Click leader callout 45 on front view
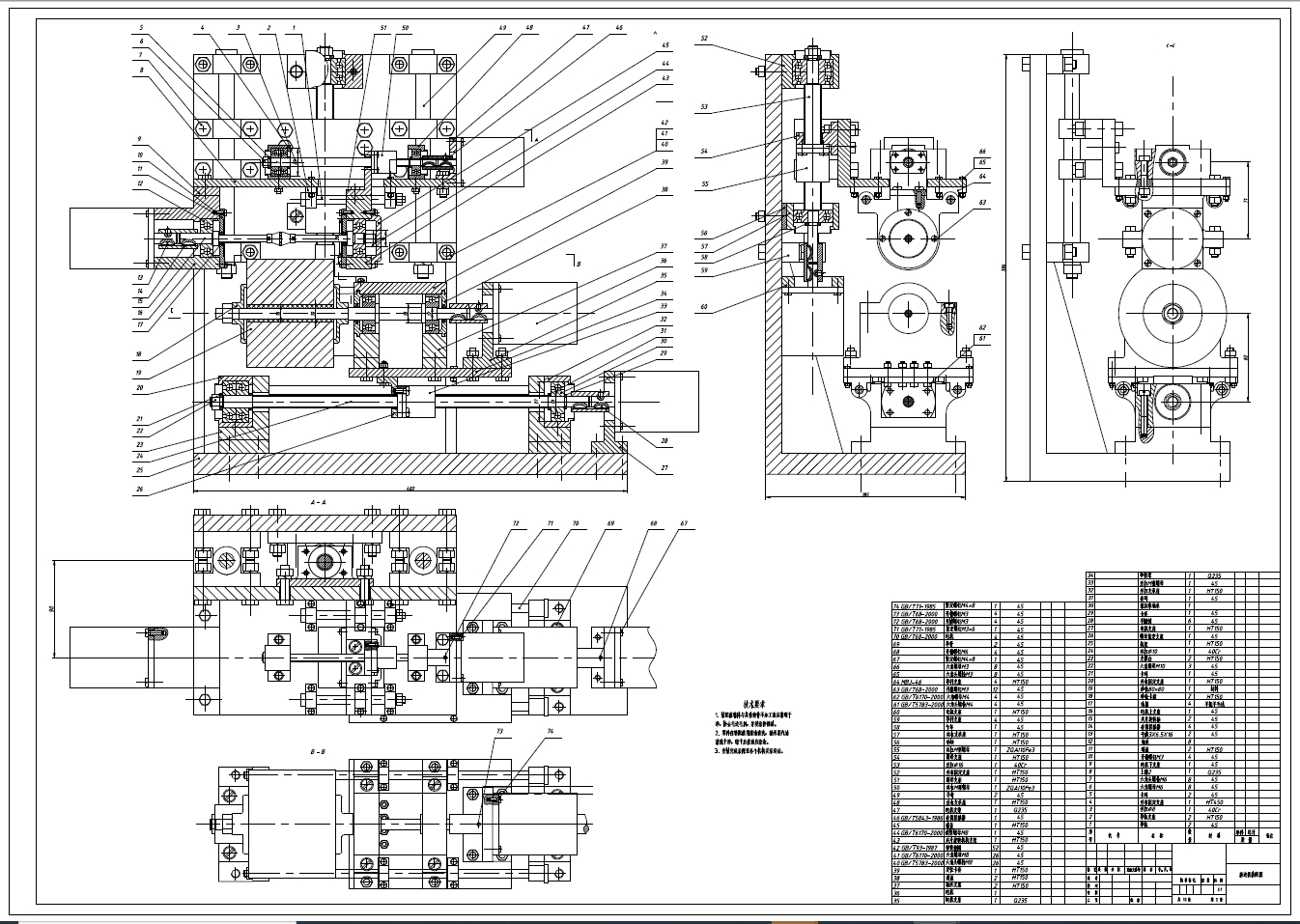The width and height of the screenshot is (1300, 924). pos(665,45)
